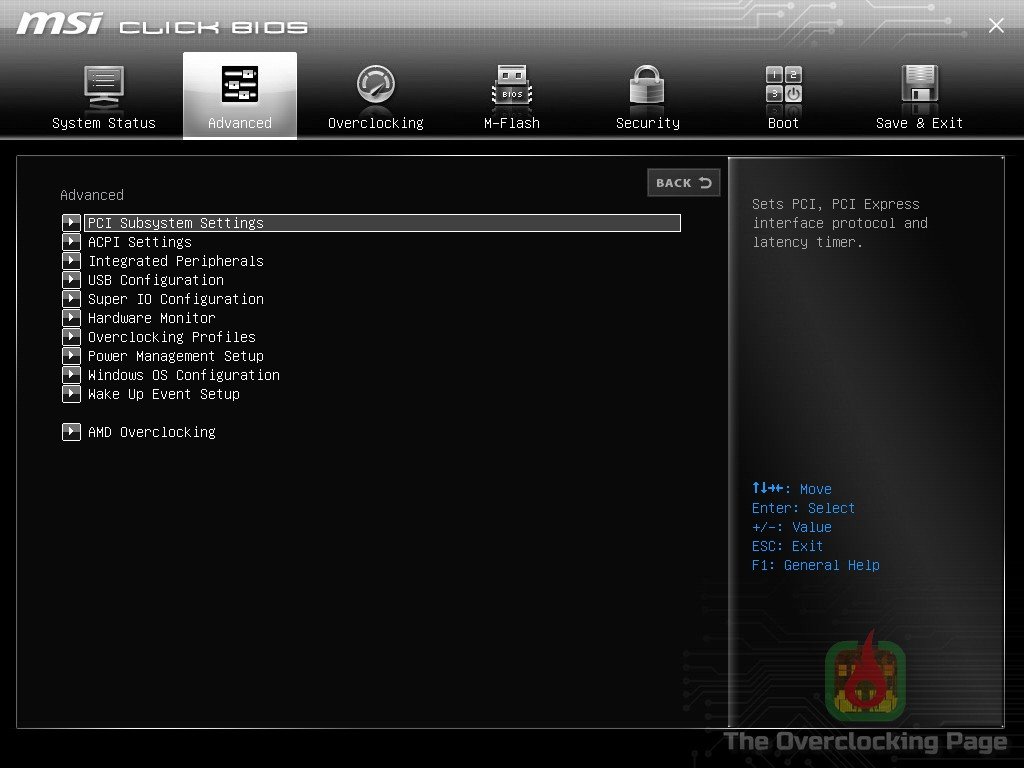This screenshot has width=1024, height=768.
Task: Open the USB Configuration submenu
Action: point(155,279)
